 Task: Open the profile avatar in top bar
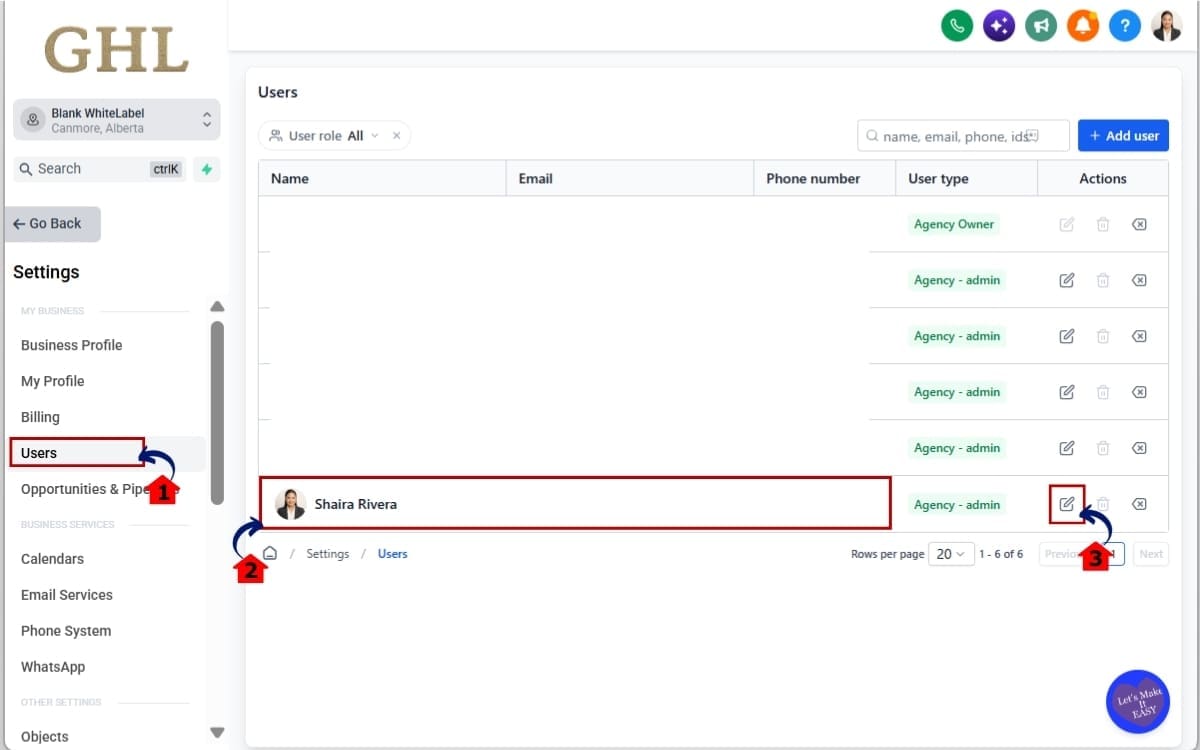[x=1167, y=26]
